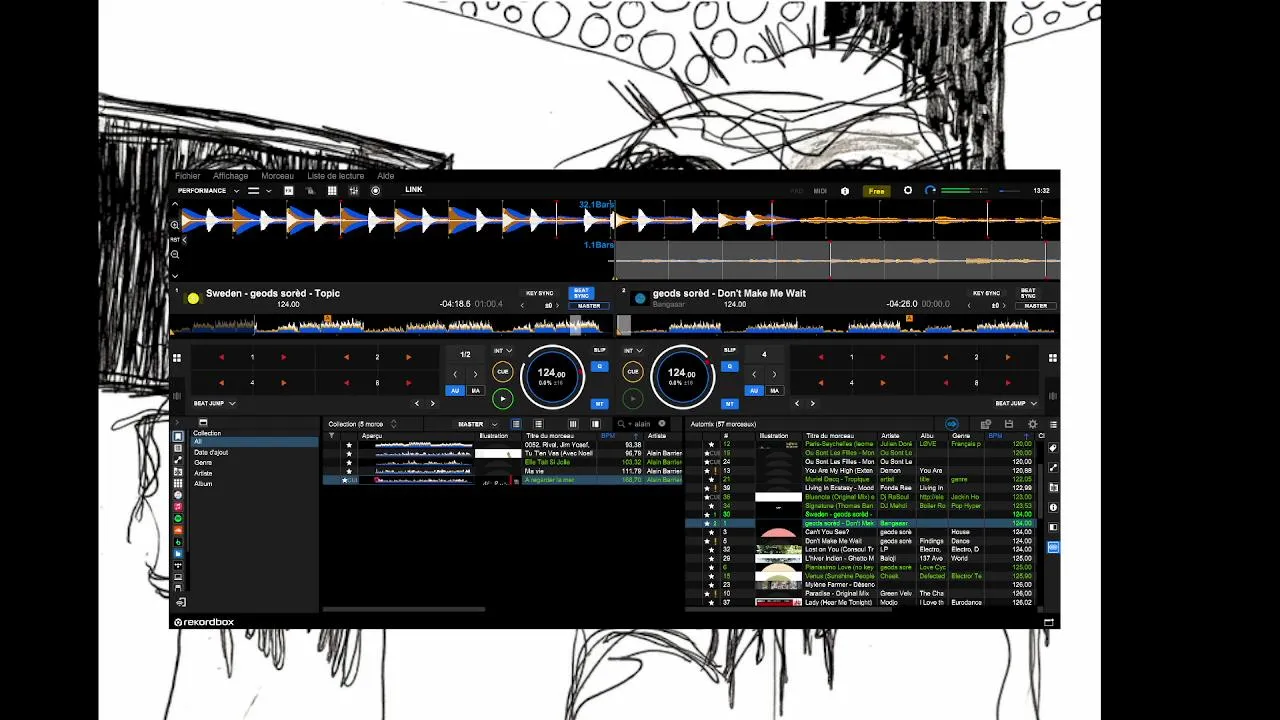
Task: Expand the Collection tree picker arrows
Action: pos(394,424)
